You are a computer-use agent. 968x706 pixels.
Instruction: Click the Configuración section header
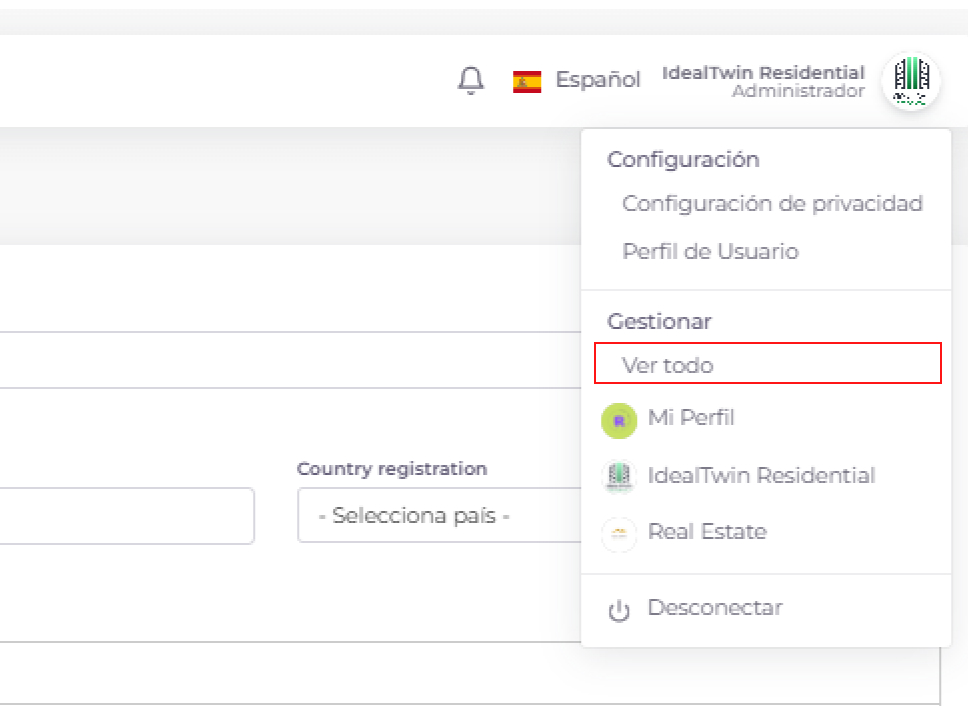click(x=683, y=160)
